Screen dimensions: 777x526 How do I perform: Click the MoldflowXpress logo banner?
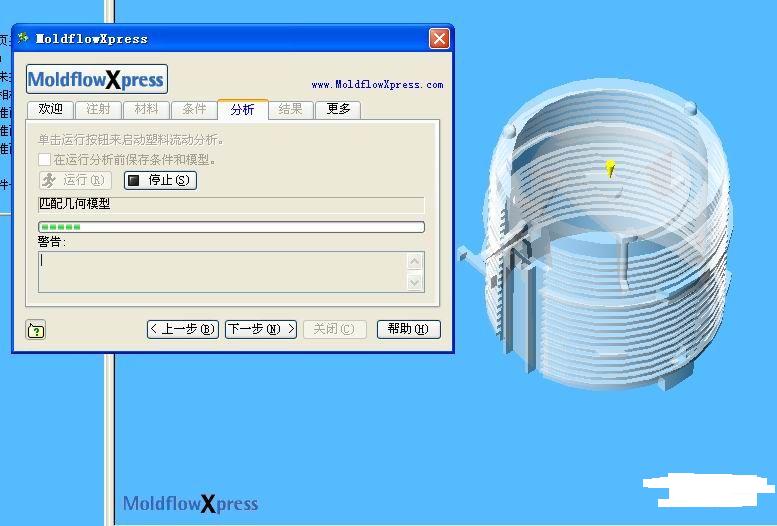tap(97, 79)
